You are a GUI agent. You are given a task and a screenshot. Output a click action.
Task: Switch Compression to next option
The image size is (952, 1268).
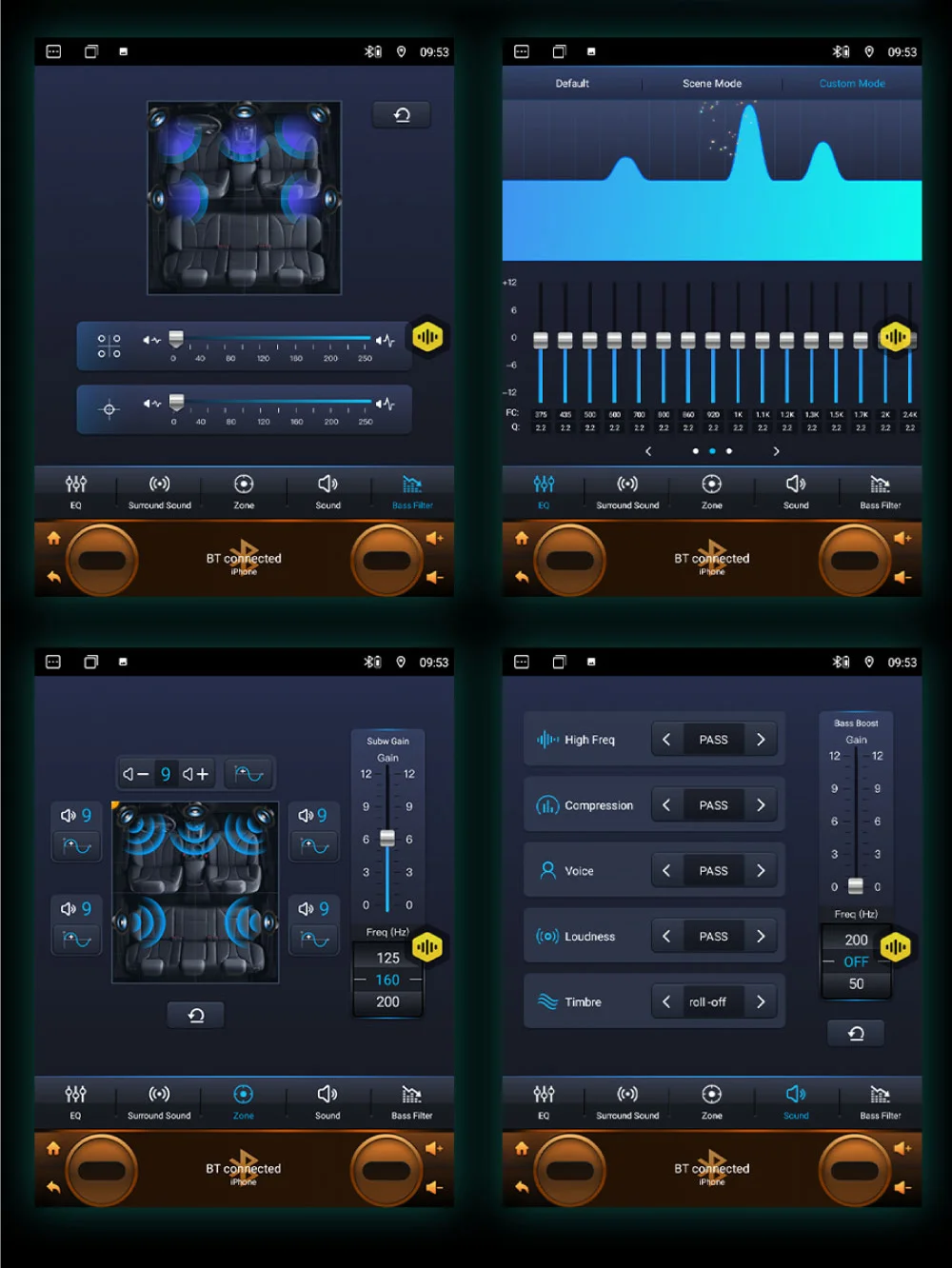(761, 805)
